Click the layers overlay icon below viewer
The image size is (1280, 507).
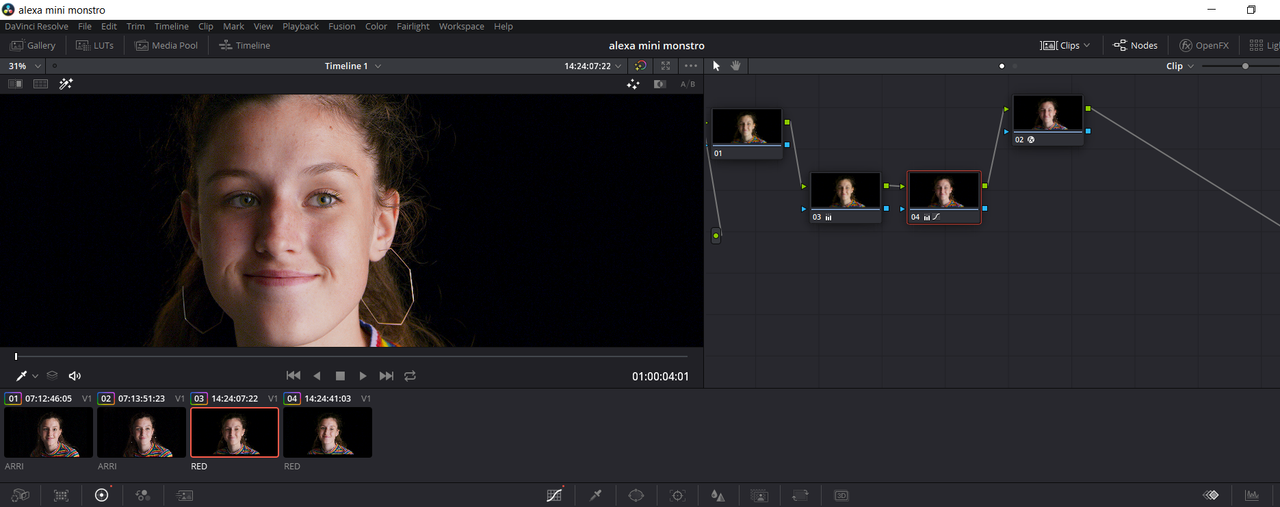[x=52, y=376]
